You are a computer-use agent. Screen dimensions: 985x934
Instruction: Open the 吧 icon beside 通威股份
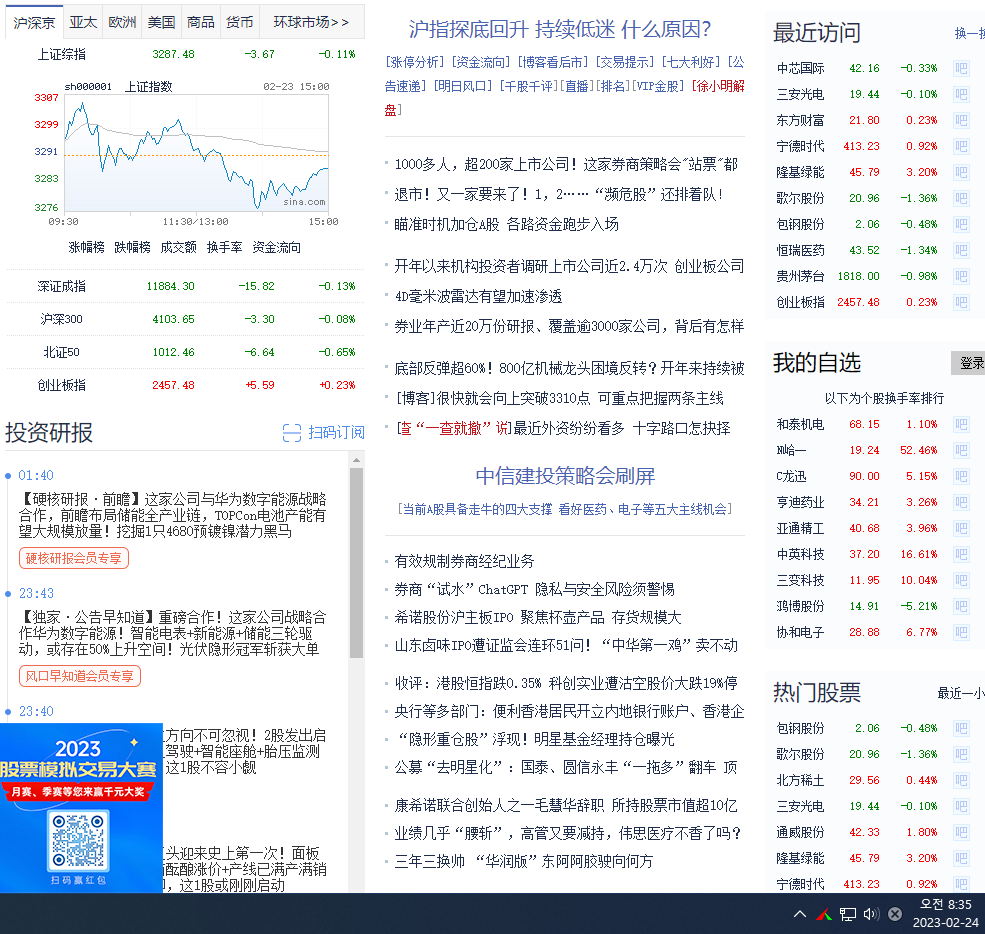pos(961,832)
